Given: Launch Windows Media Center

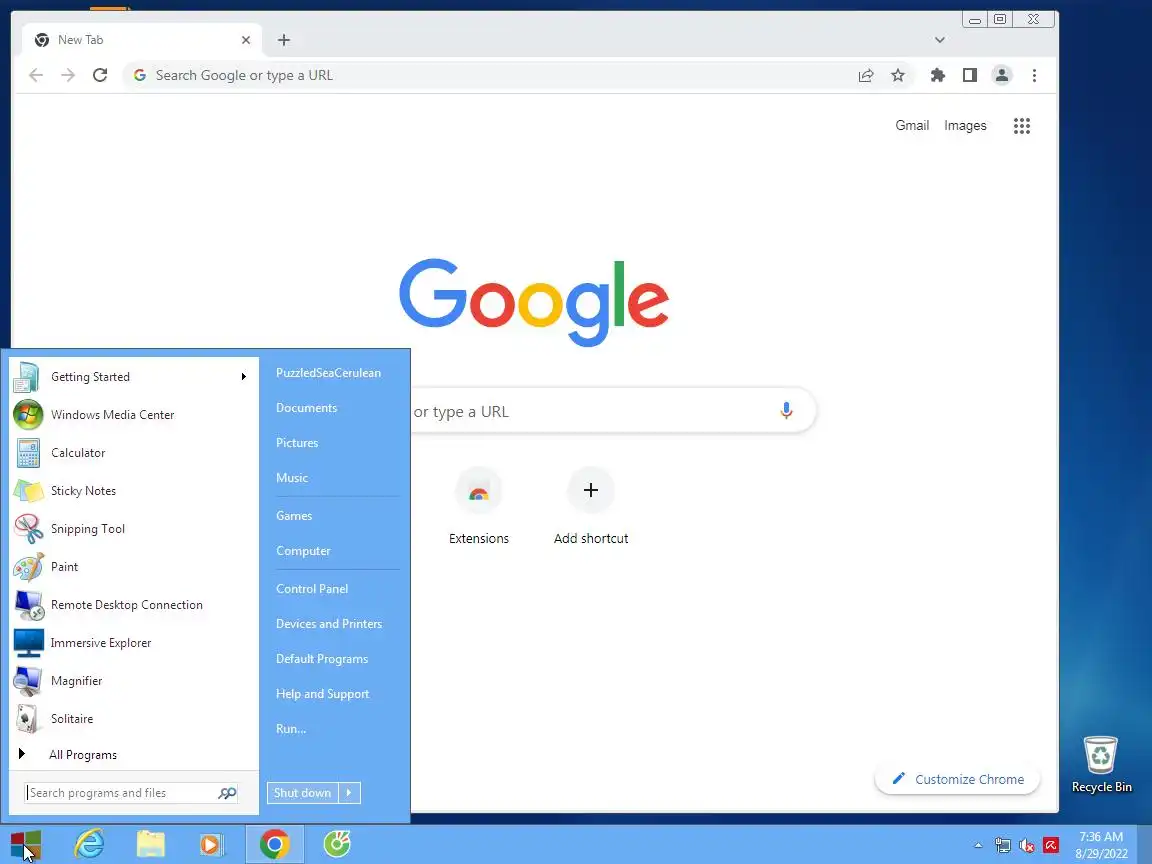Looking at the screenshot, I should pyautogui.click(x=134, y=414).
